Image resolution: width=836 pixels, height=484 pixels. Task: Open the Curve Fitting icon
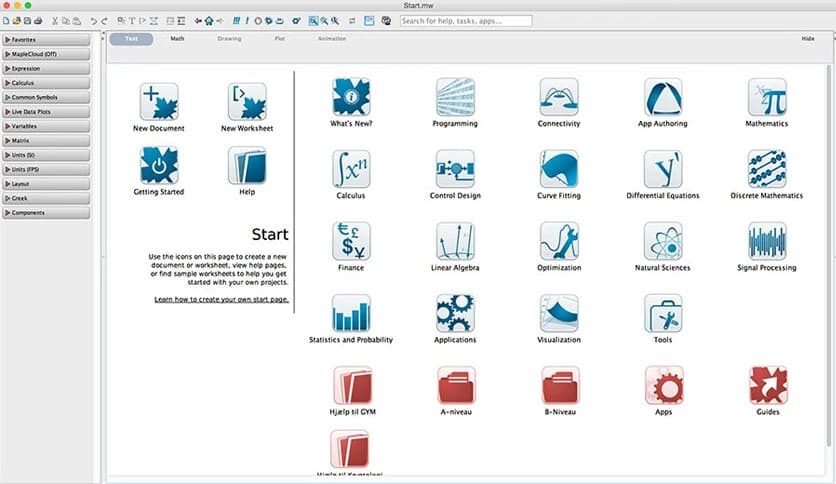point(559,169)
